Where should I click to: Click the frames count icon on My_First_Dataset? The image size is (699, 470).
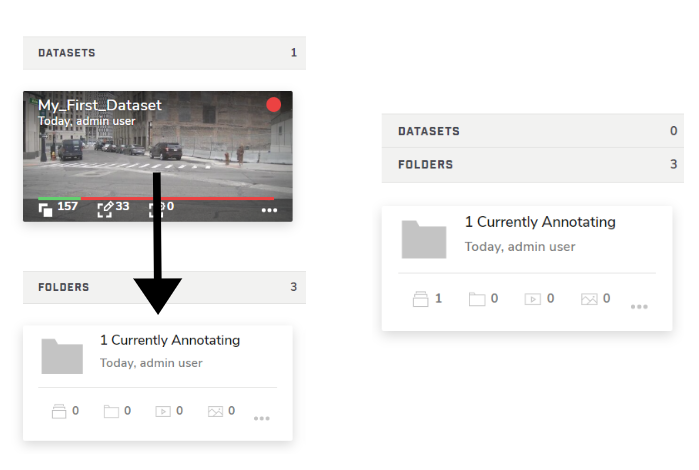[x=46, y=209]
